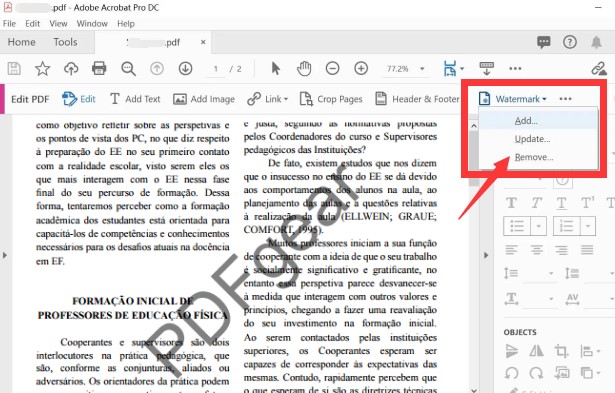
Task: Click the share link icon
Action: click(599, 69)
